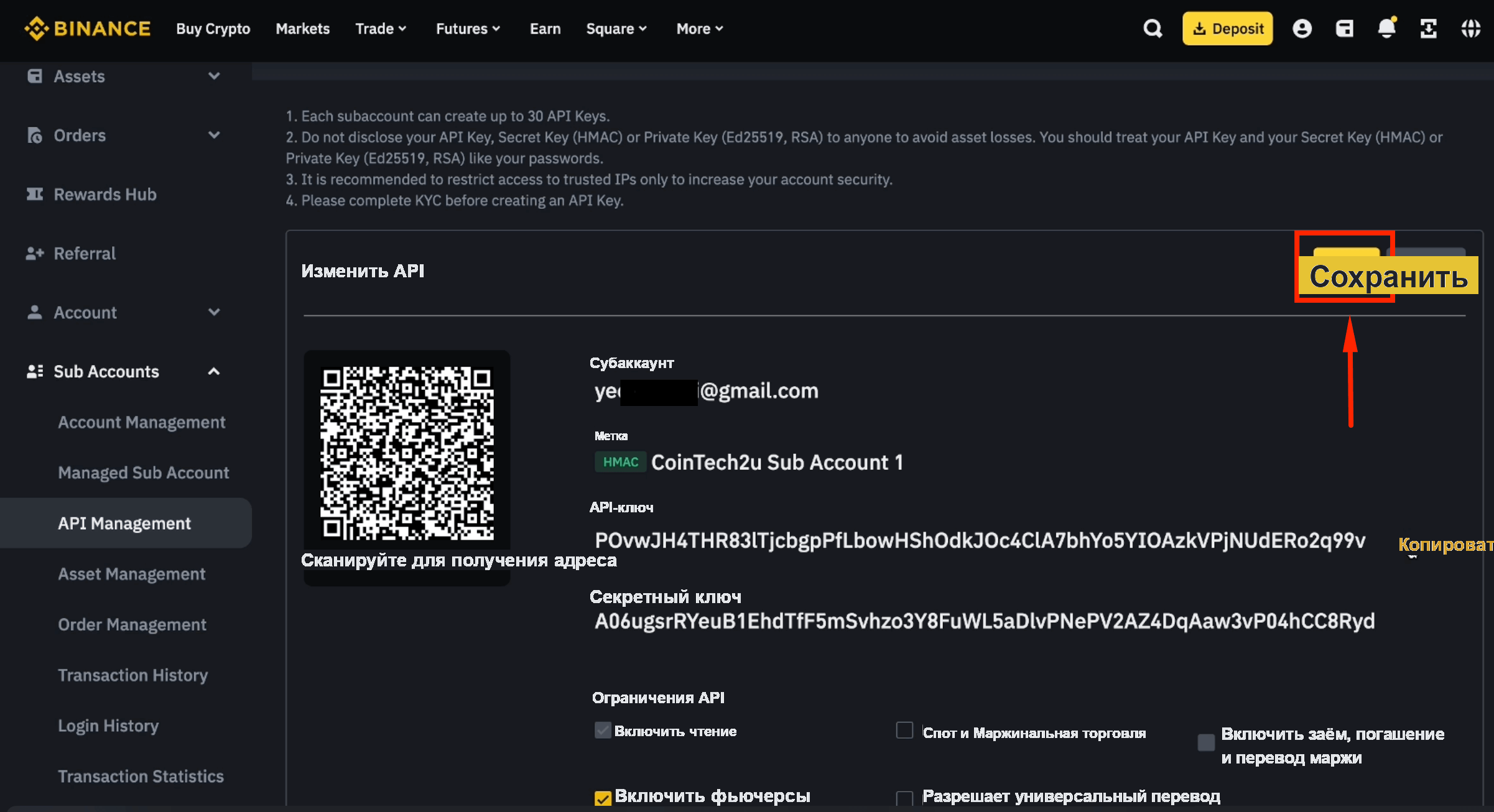Expand the Orders section chevron
This screenshot has height=812, width=1494.
point(214,135)
